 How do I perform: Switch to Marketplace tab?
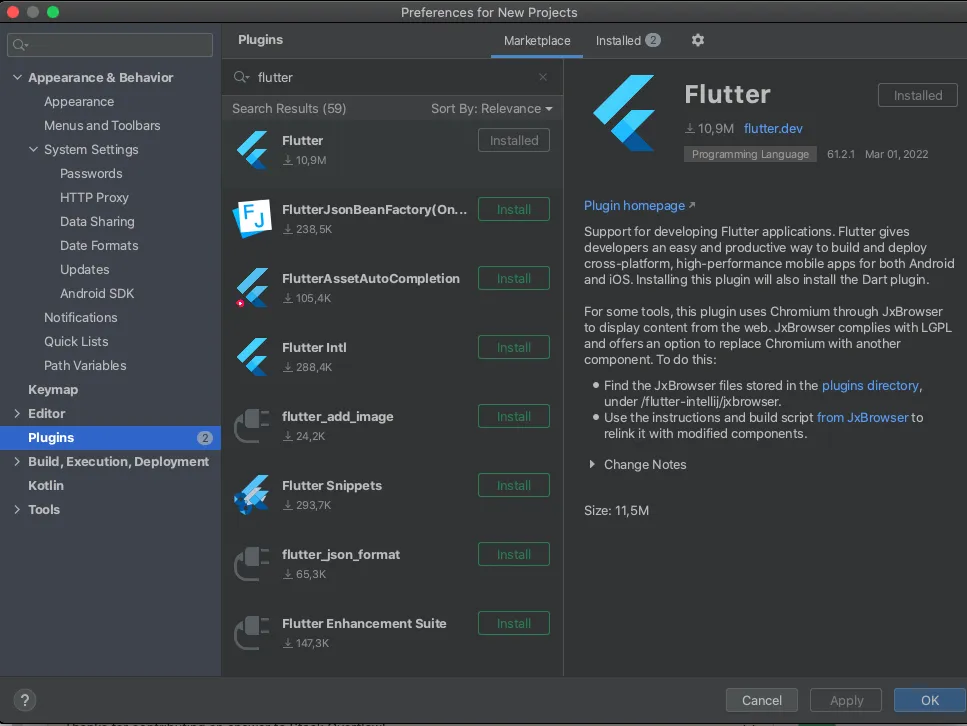[x=537, y=41]
